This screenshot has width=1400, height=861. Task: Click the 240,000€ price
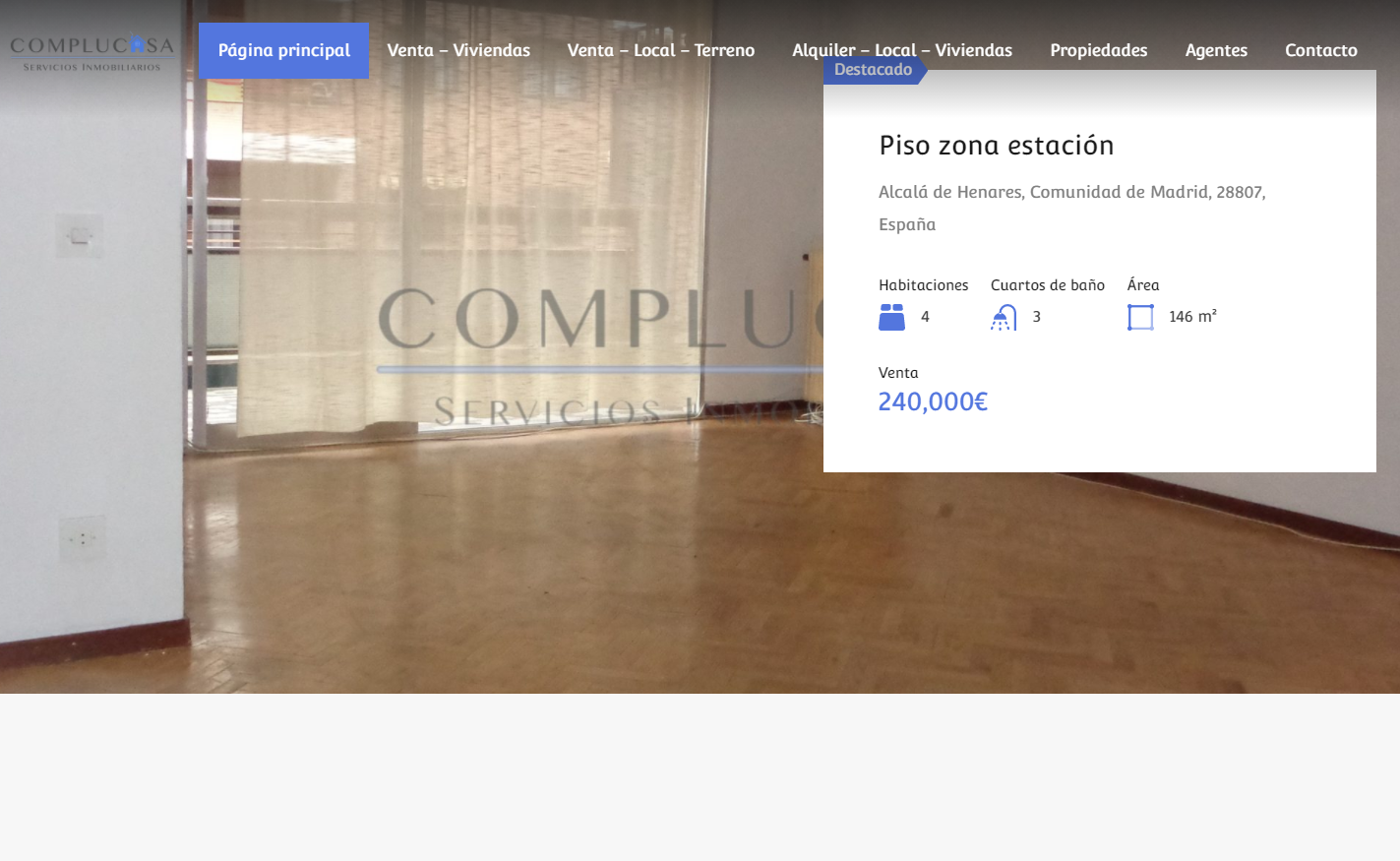(933, 401)
